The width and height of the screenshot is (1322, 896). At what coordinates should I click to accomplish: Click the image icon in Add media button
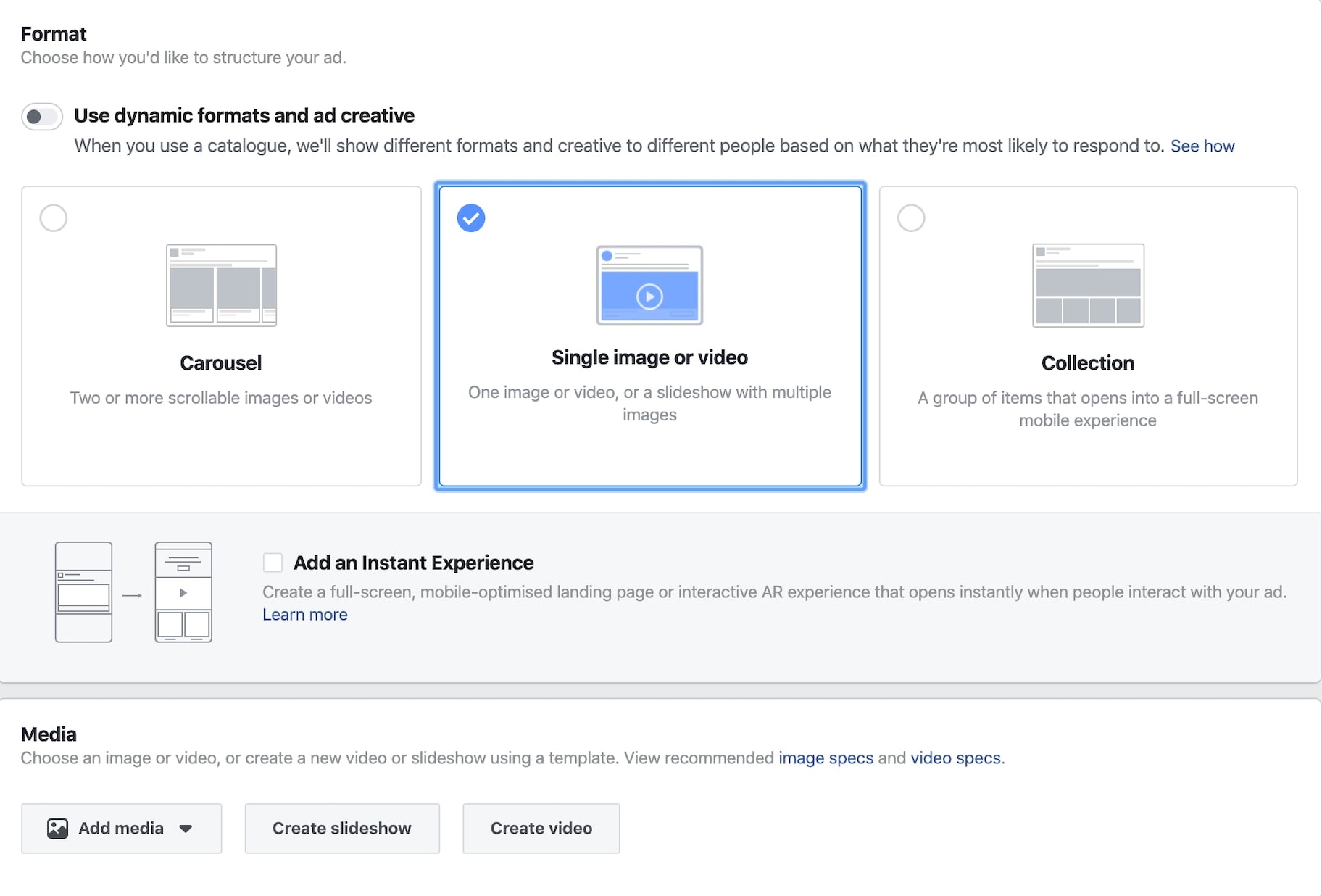click(59, 828)
